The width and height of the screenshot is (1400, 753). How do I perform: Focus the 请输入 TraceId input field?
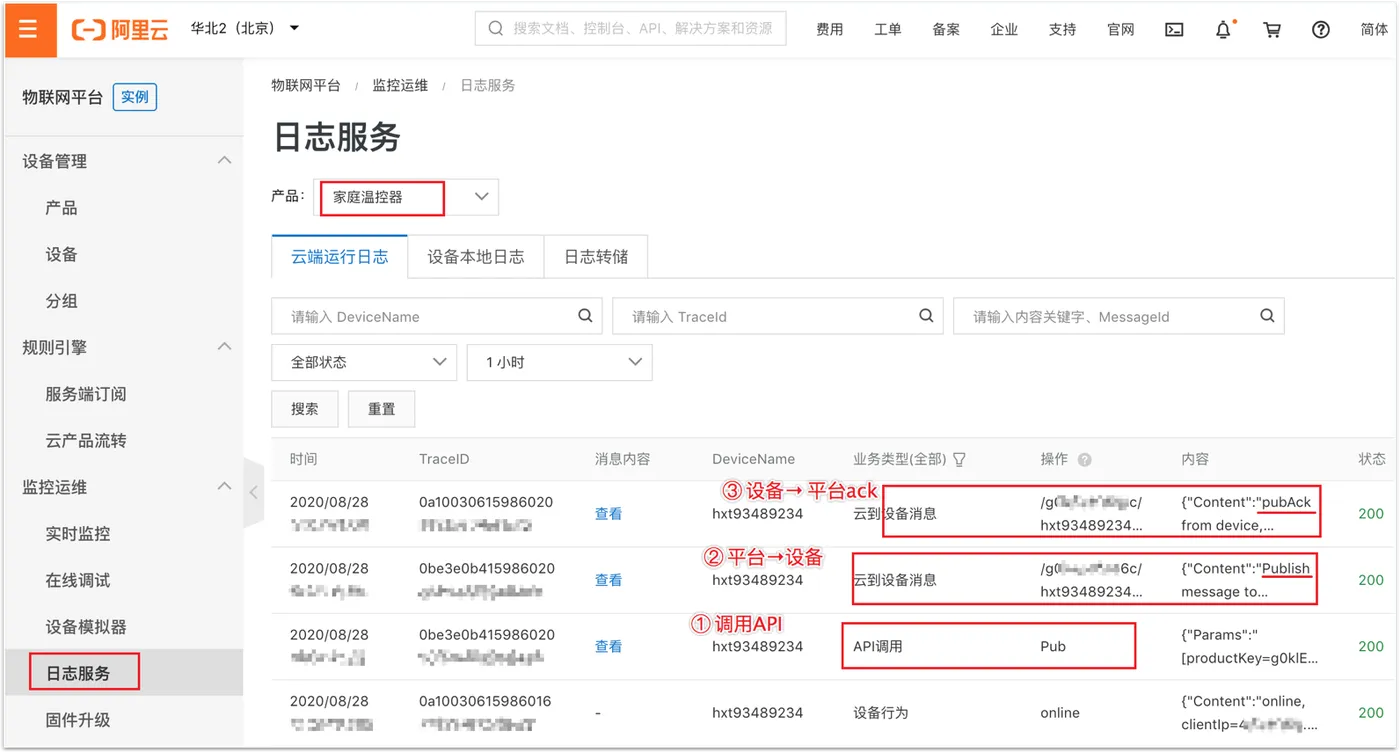[778, 316]
